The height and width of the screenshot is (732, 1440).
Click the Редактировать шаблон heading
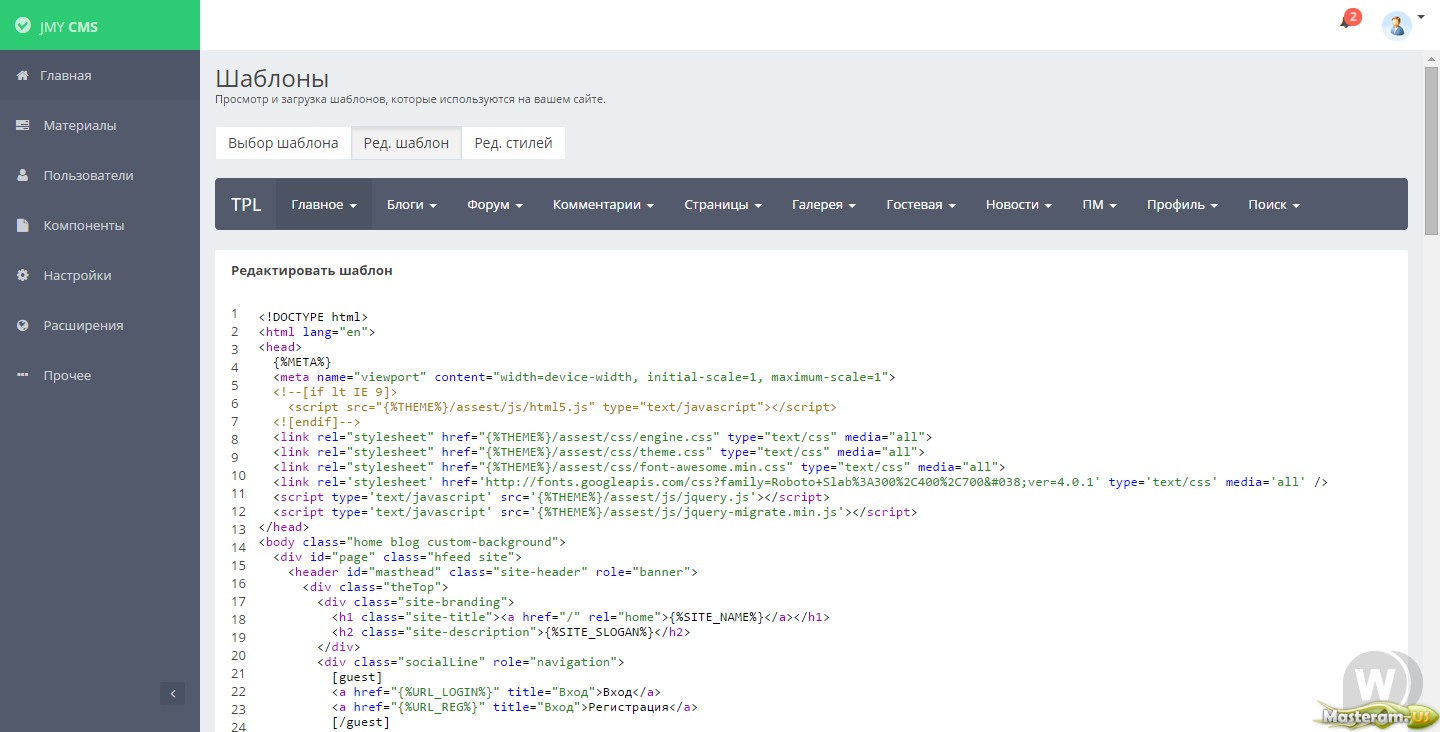tap(312, 270)
